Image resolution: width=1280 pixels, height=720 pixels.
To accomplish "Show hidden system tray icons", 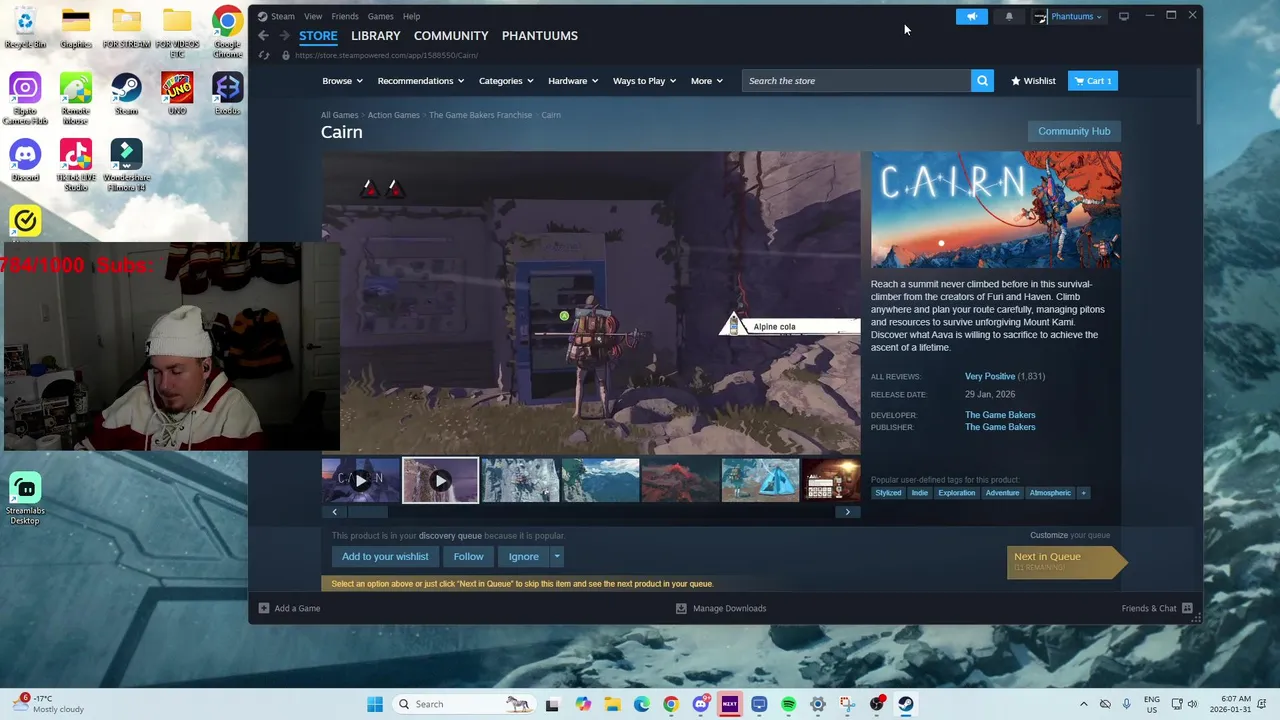I will coord(1083,704).
